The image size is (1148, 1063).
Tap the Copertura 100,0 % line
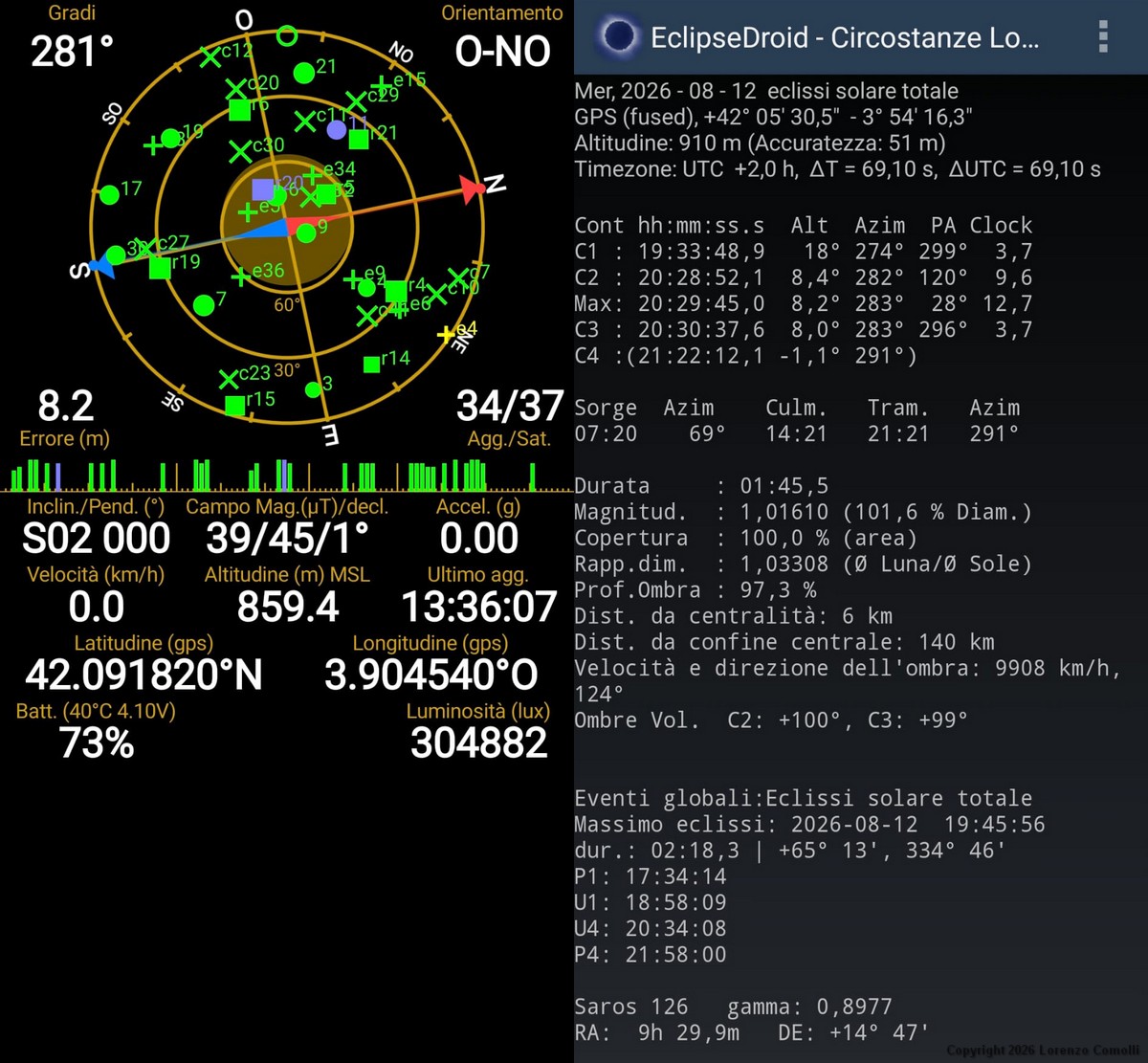pyautogui.click(x=746, y=538)
